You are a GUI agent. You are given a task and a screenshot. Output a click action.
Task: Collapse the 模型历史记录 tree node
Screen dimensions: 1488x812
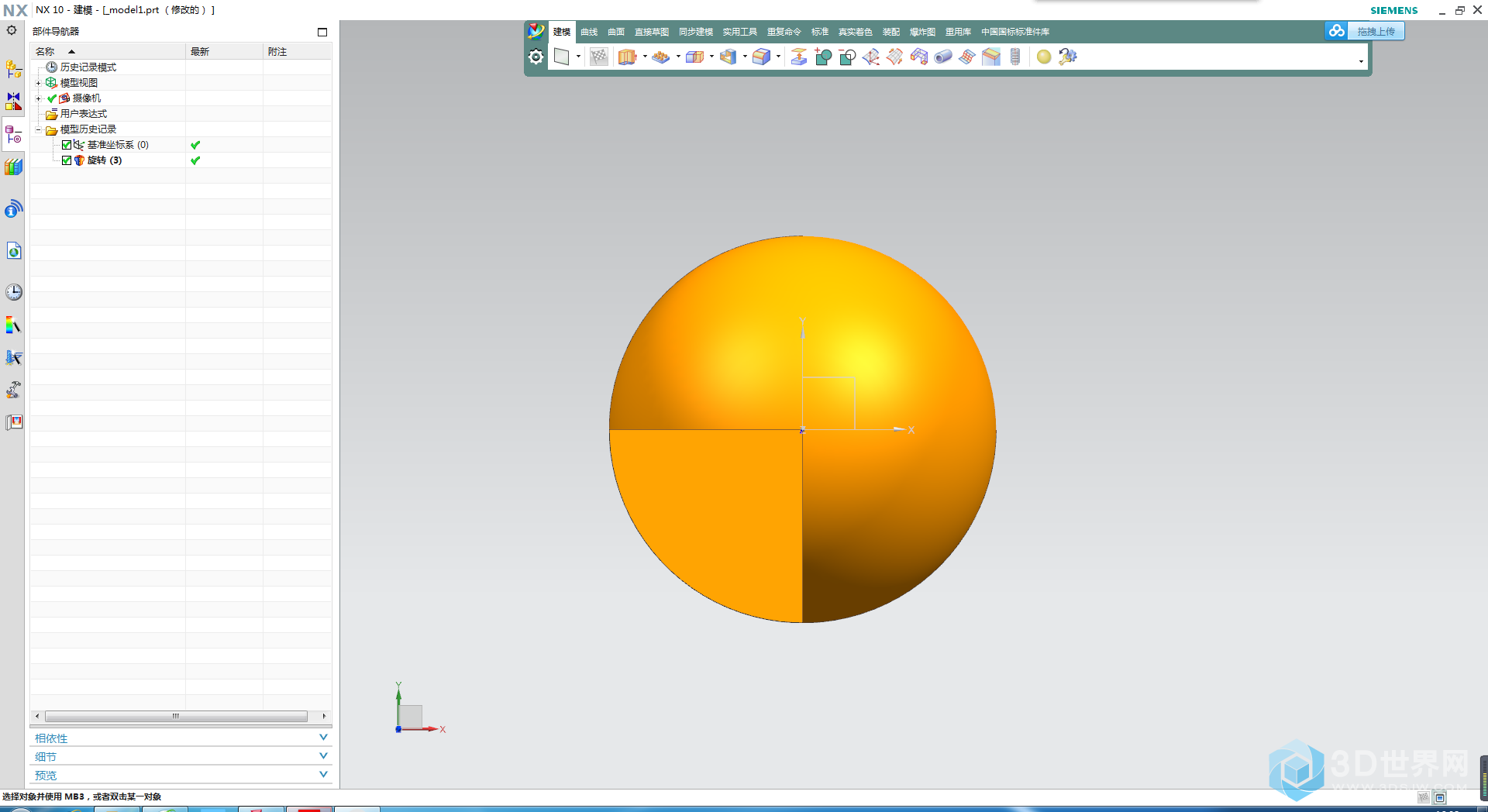(x=38, y=129)
